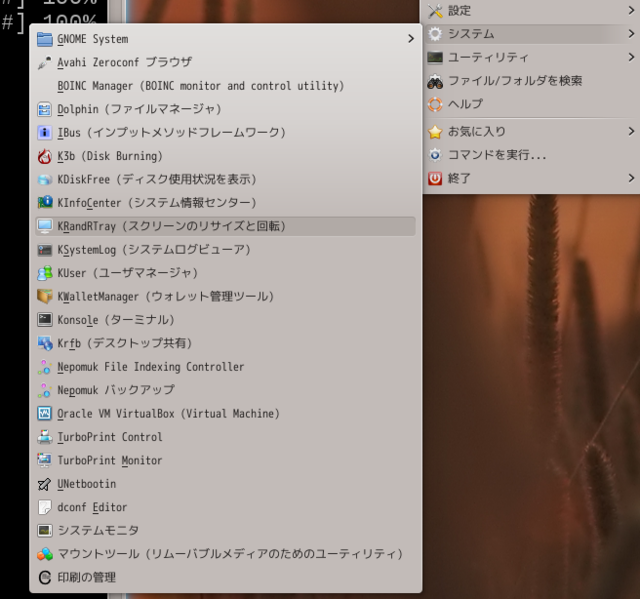The image size is (640, 599).
Task: Click the UNetbootin icon
Action: [44, 484]
